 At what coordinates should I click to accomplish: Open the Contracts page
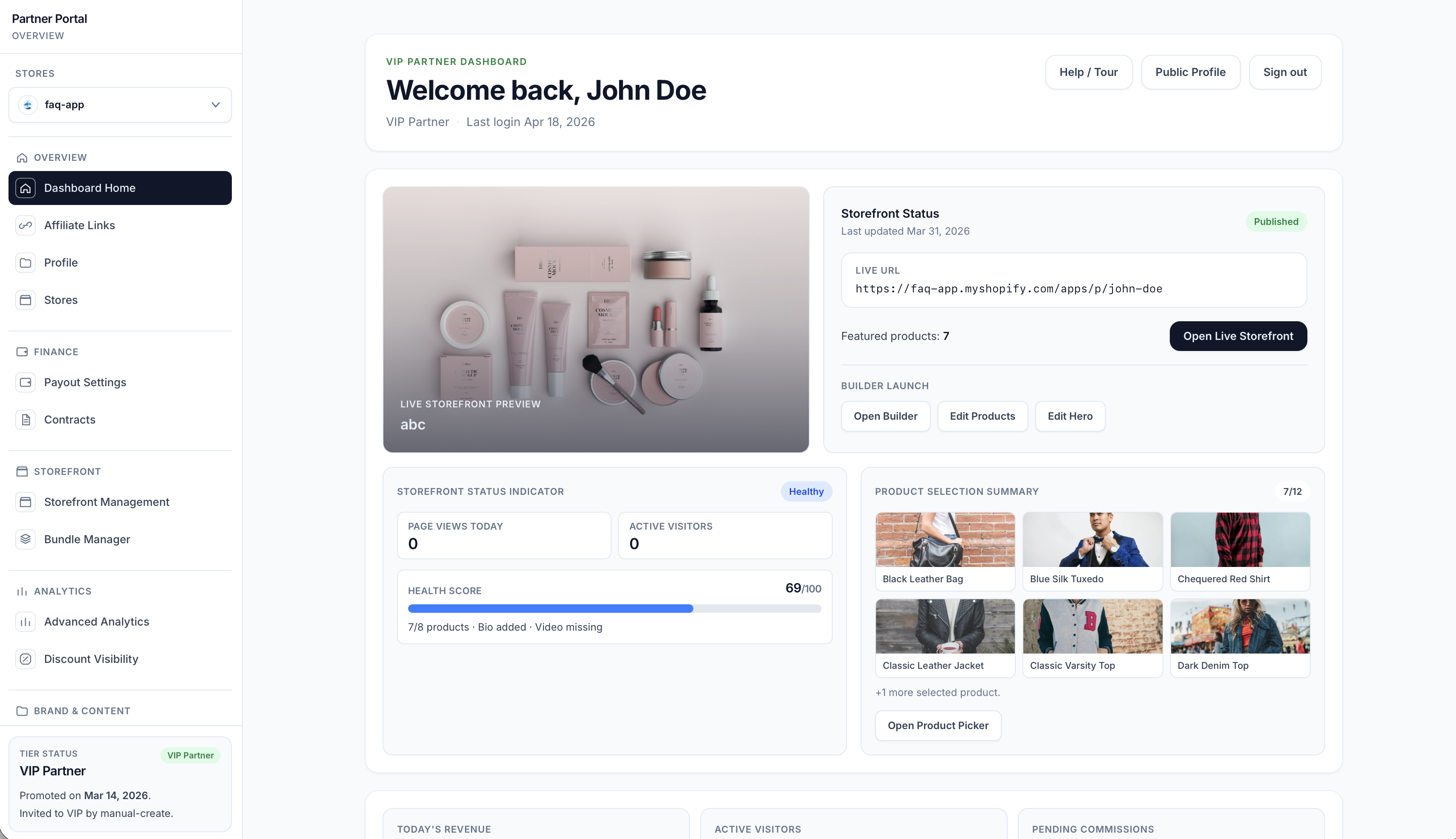(x=120, y=420)
